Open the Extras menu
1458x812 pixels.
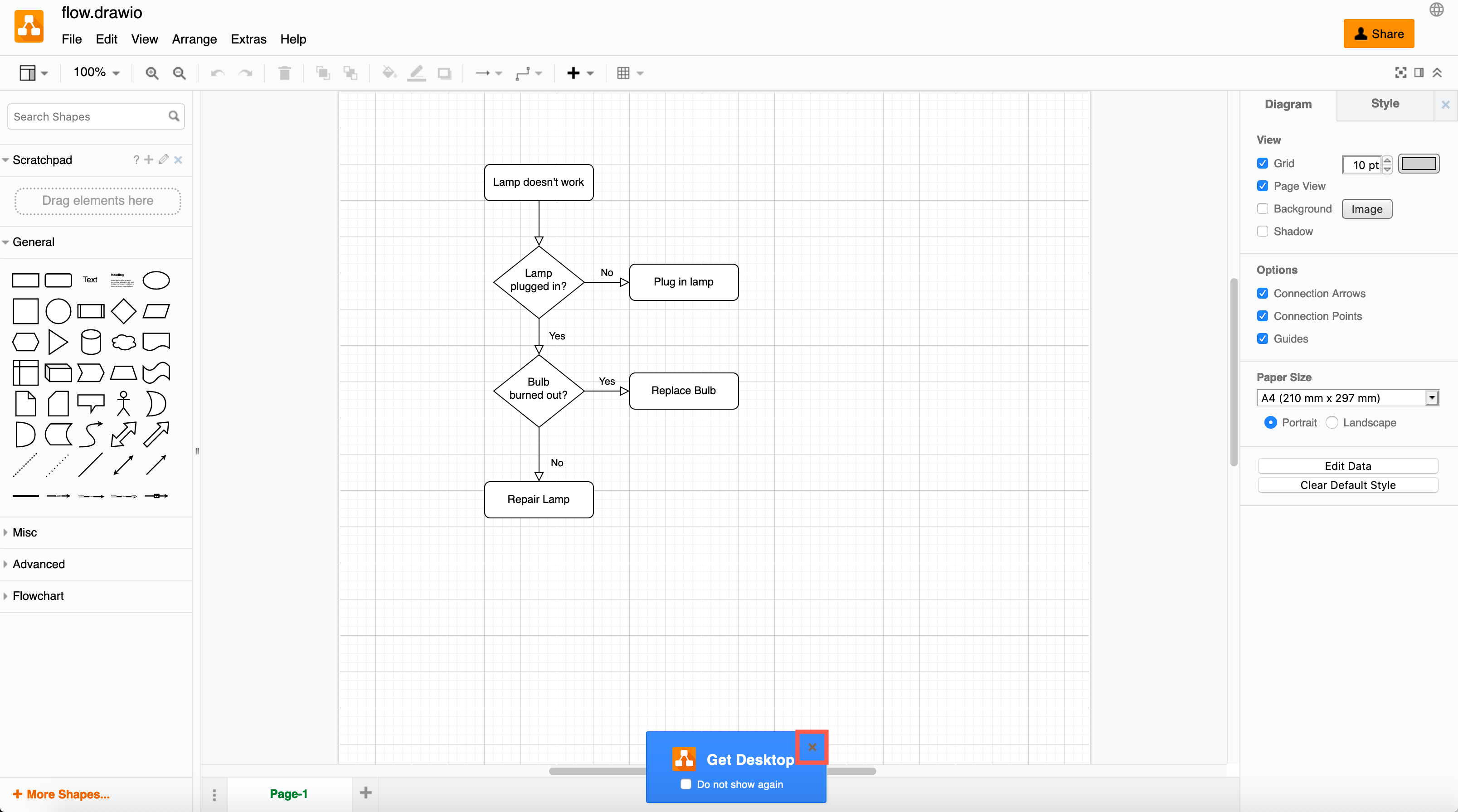coord(249,39)
